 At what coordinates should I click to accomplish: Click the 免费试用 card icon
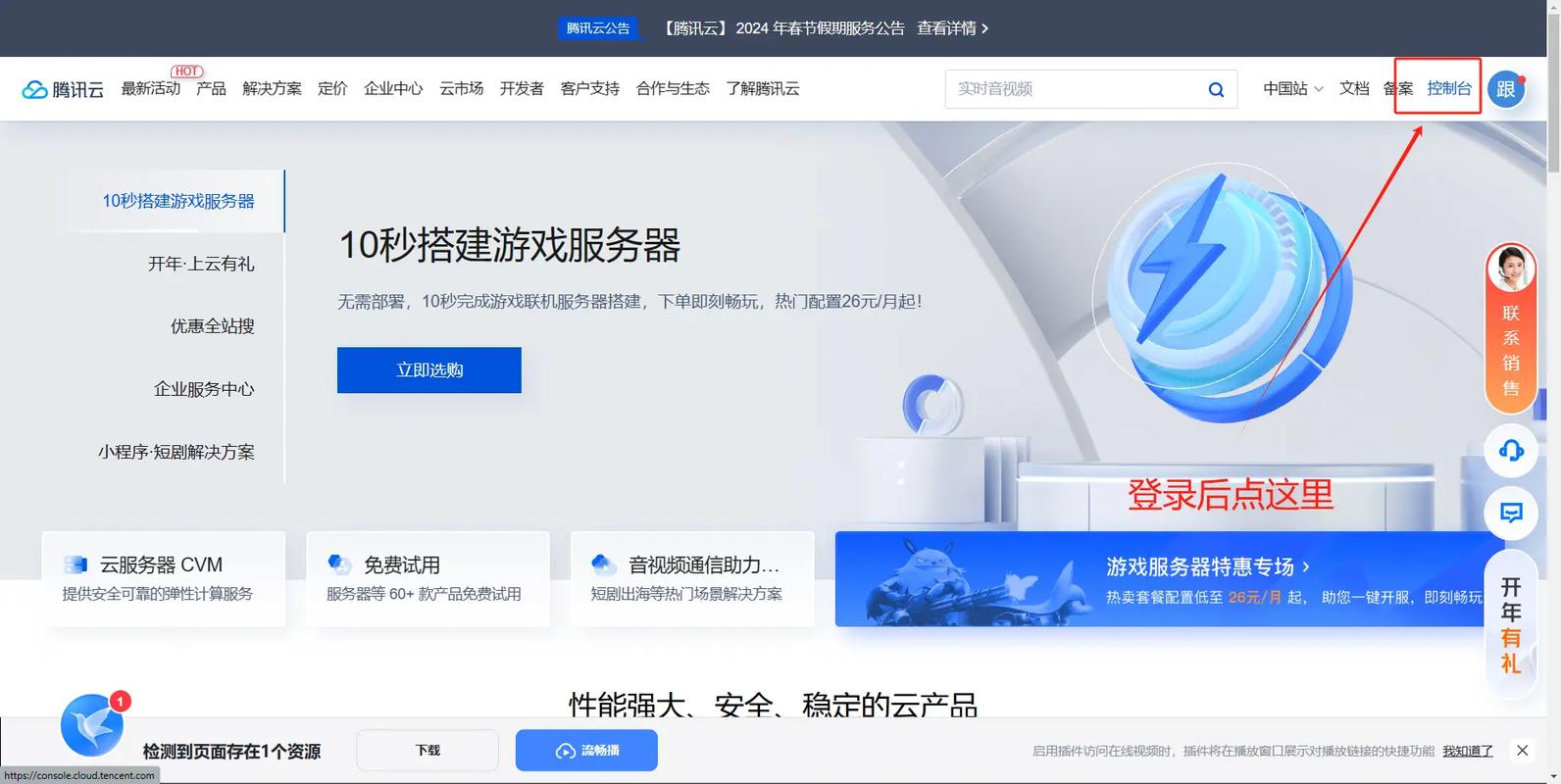click(339, 564)
